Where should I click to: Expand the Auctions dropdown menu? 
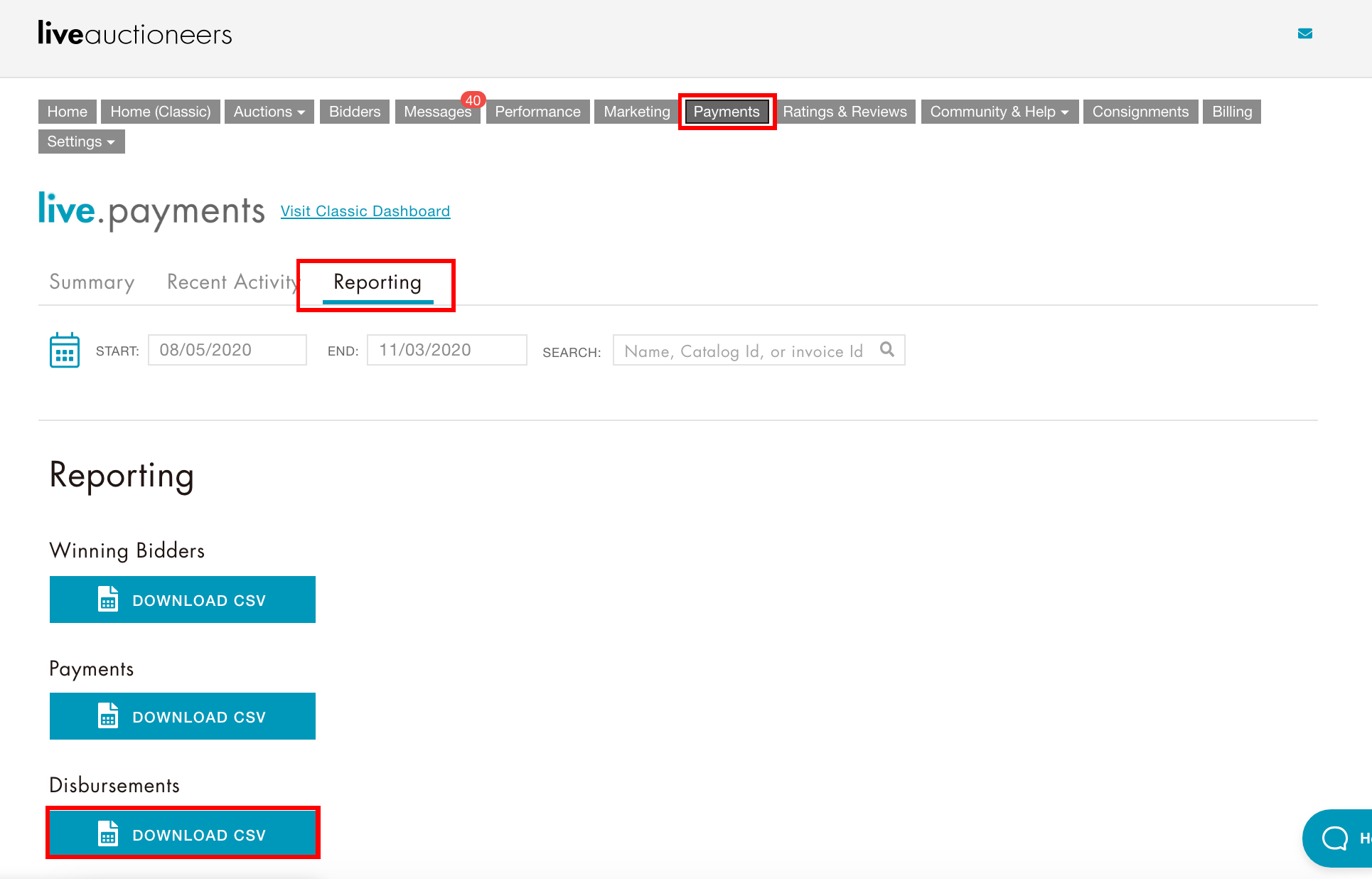point(269,112)
